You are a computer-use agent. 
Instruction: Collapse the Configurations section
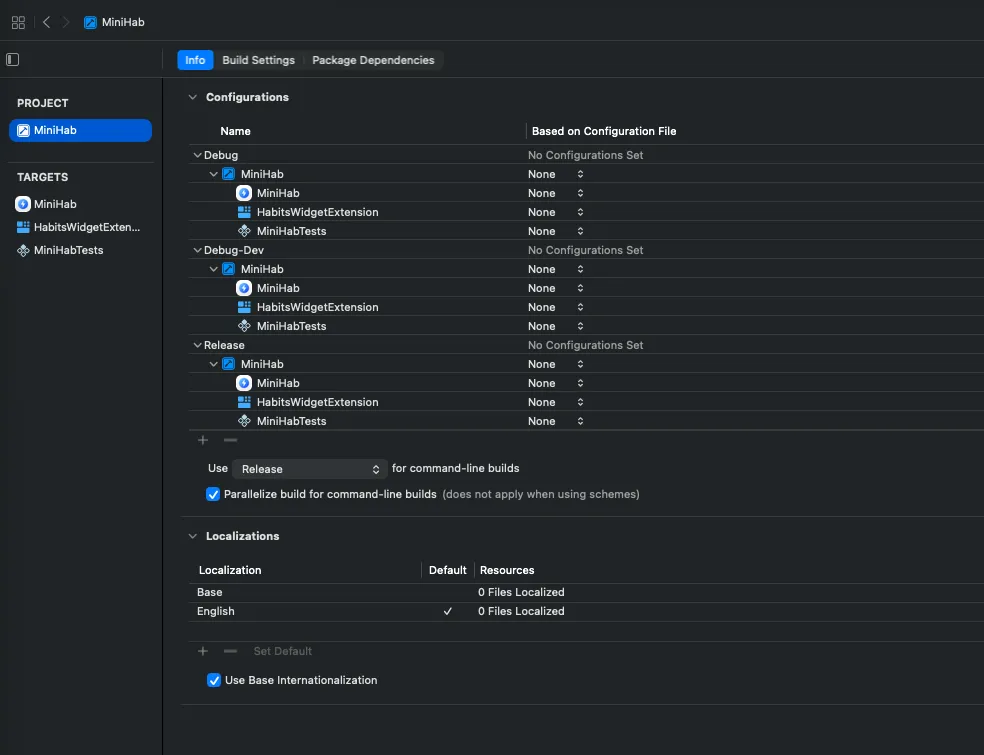coord(192,97)
